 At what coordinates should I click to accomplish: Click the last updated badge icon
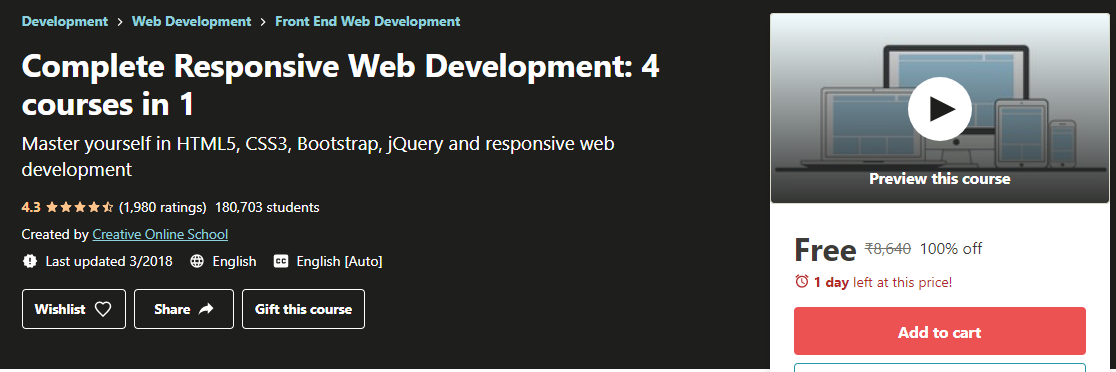tap(30, 261)
